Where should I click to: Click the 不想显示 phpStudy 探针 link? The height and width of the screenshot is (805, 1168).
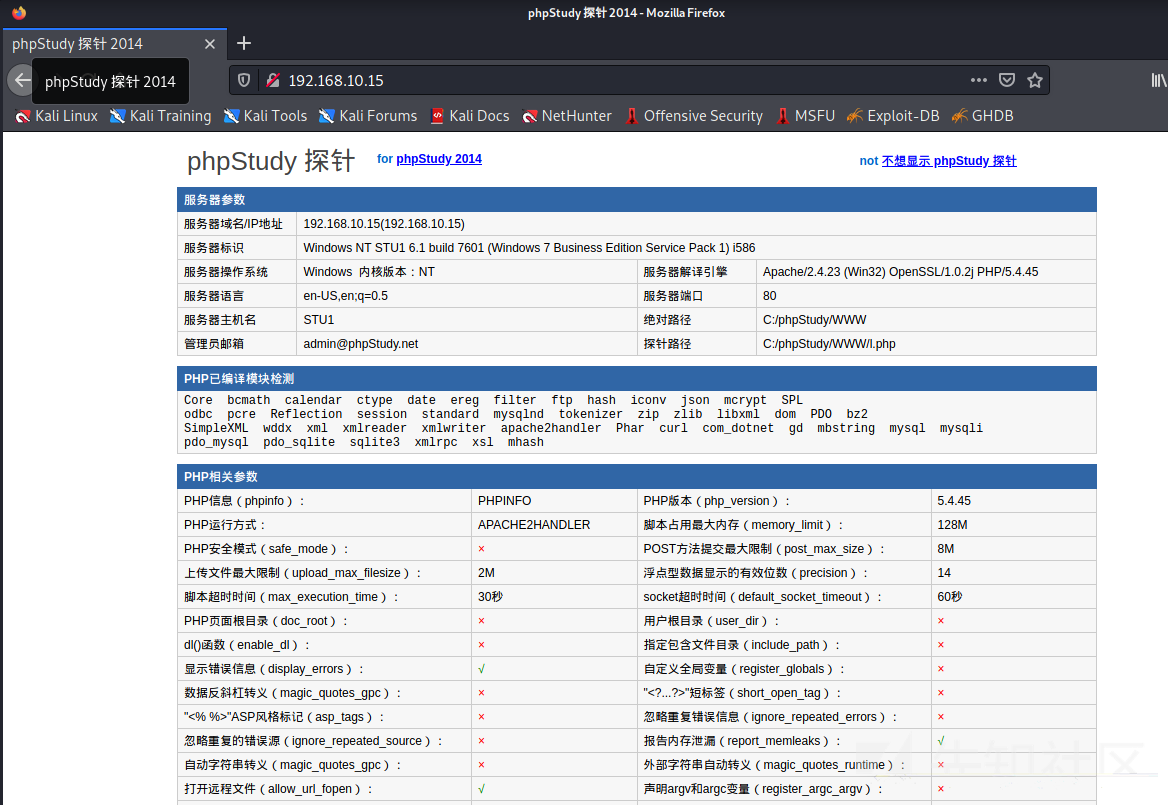[x=949, y=161]
